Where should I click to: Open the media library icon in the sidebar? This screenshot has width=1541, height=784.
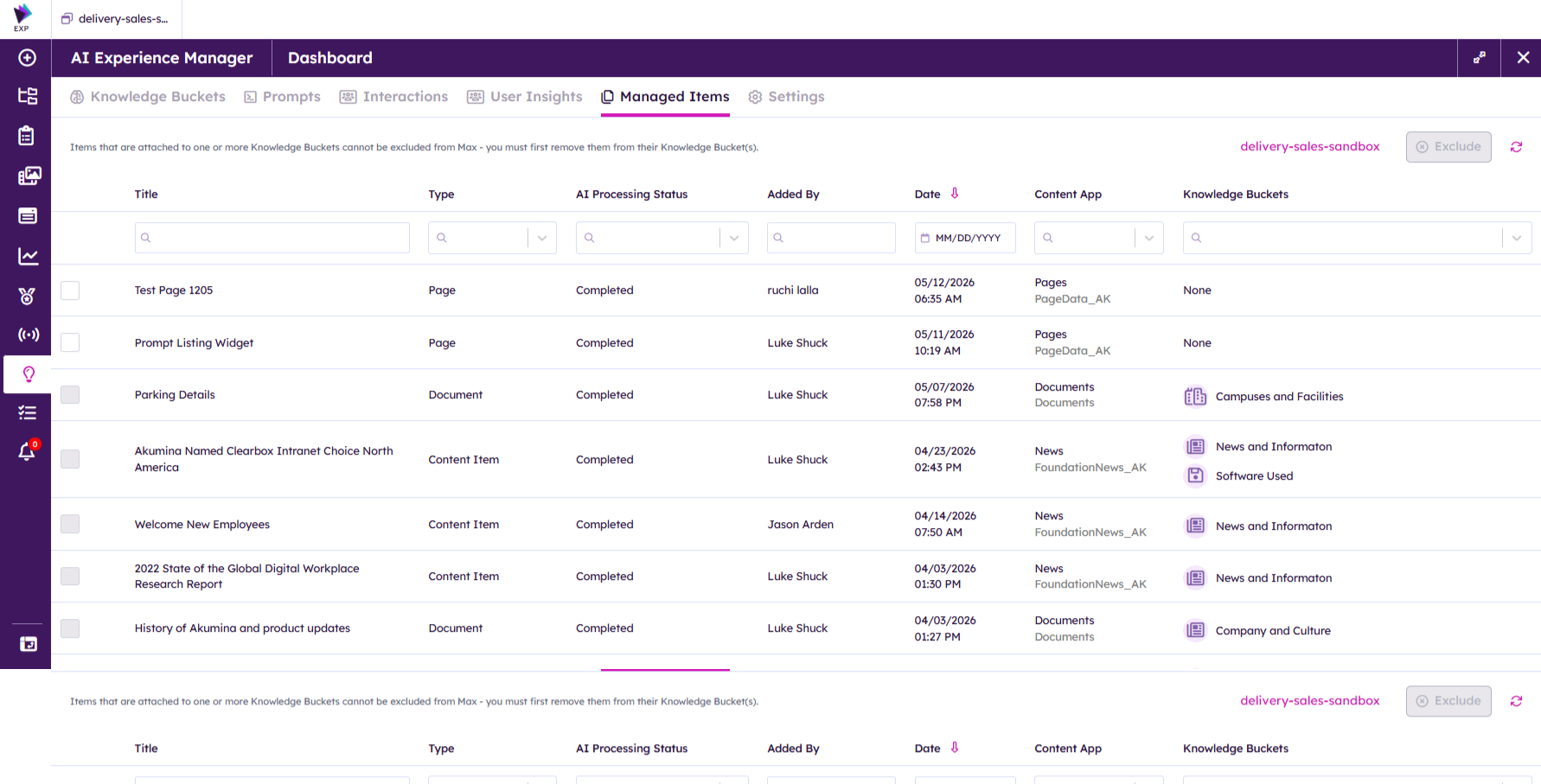(x=29, y=175)
